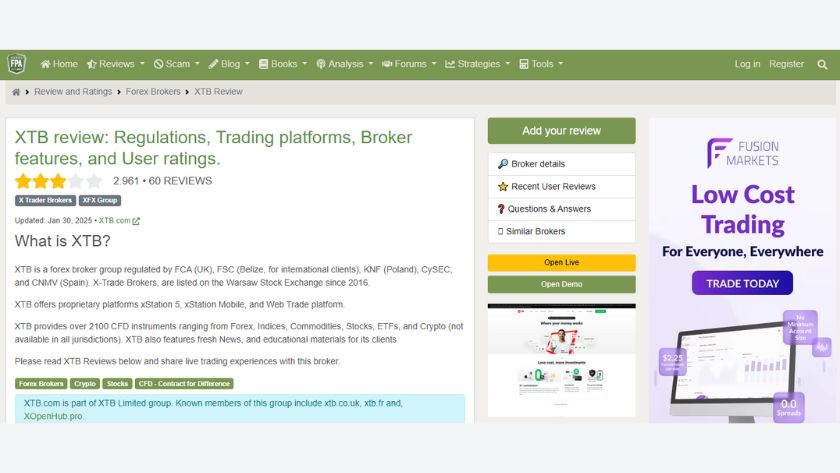
Task: Open Review and Ratings breadcrumb link
Action: pos(73,92)
